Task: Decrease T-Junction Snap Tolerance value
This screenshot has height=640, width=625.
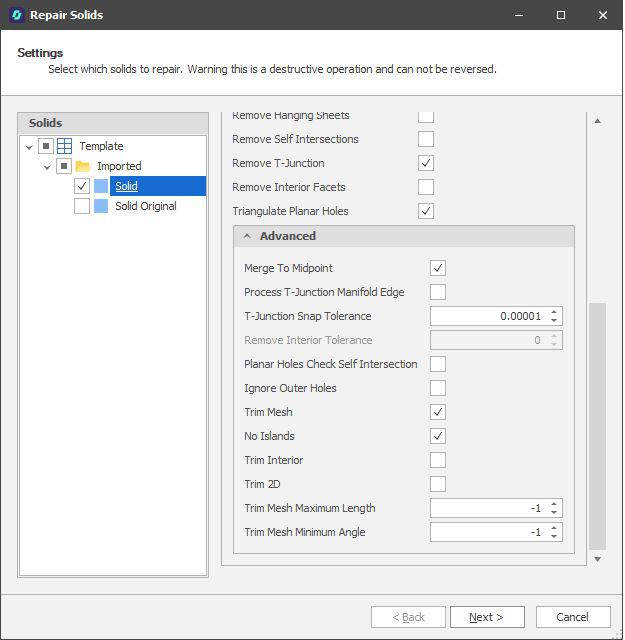Action: [554, 320]
